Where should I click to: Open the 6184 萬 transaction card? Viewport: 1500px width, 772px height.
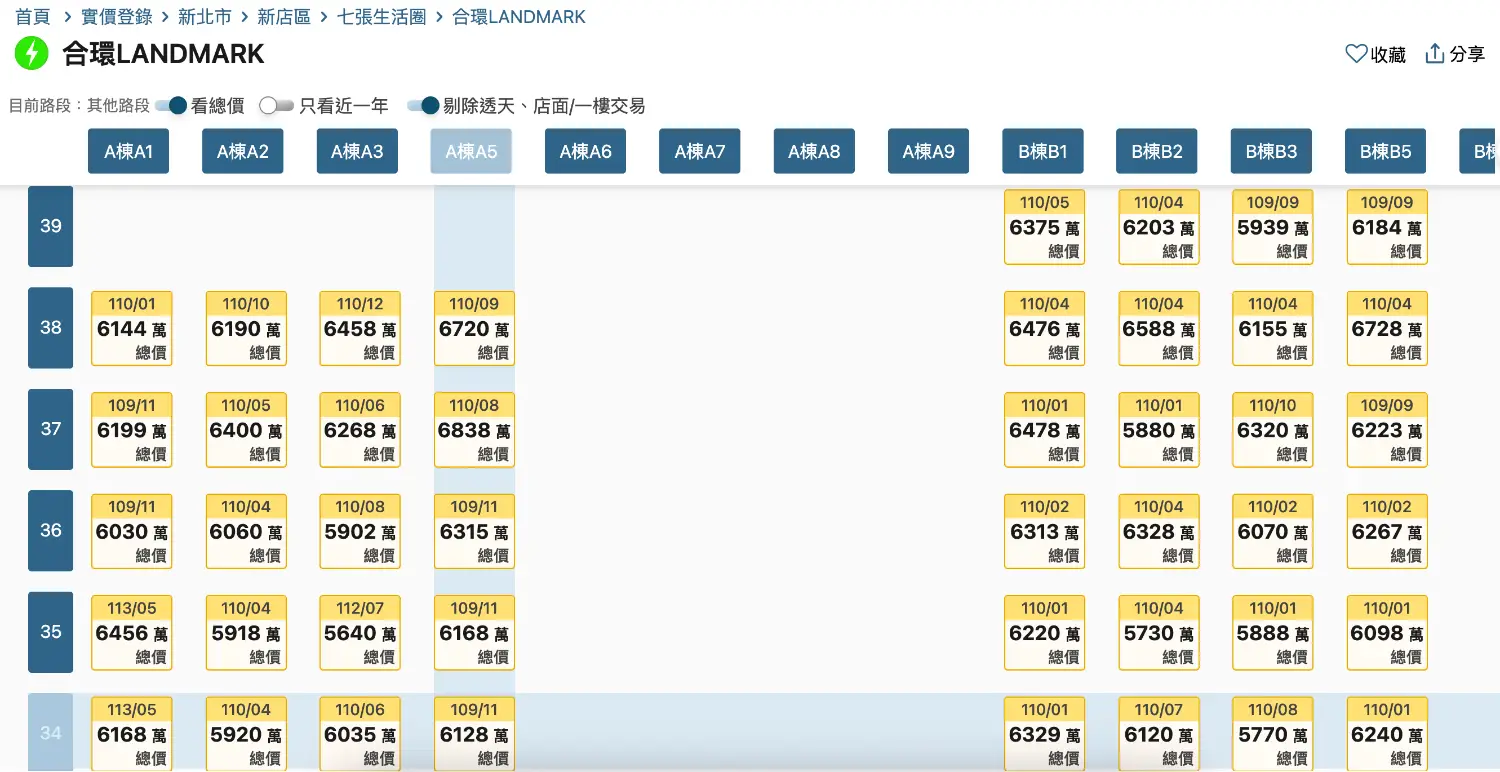point(1387,227)
